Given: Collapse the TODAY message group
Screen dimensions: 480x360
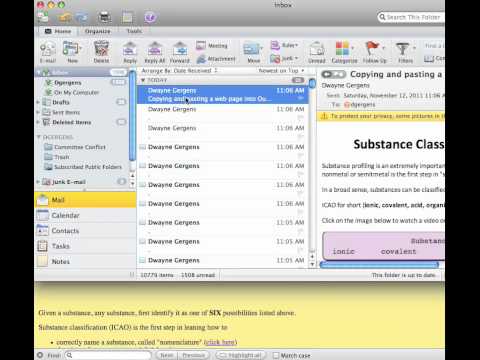Looking at the screenshot, I should [143, 80].
